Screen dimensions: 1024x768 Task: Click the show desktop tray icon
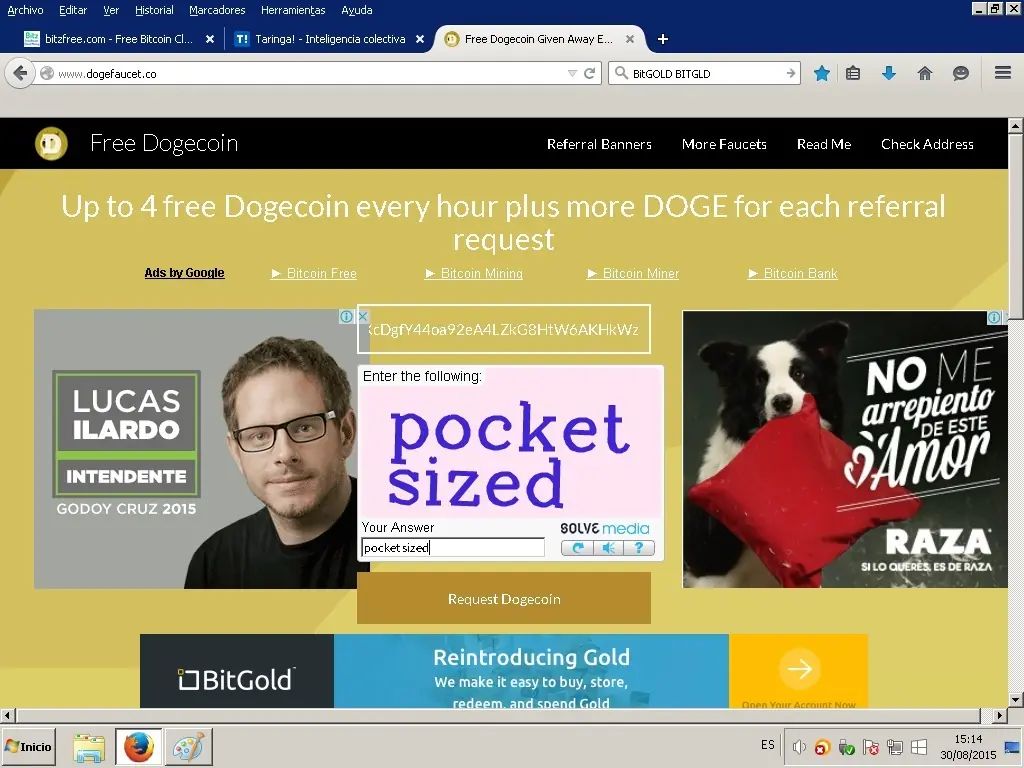pyautogui.click(x=1013, y=748)
